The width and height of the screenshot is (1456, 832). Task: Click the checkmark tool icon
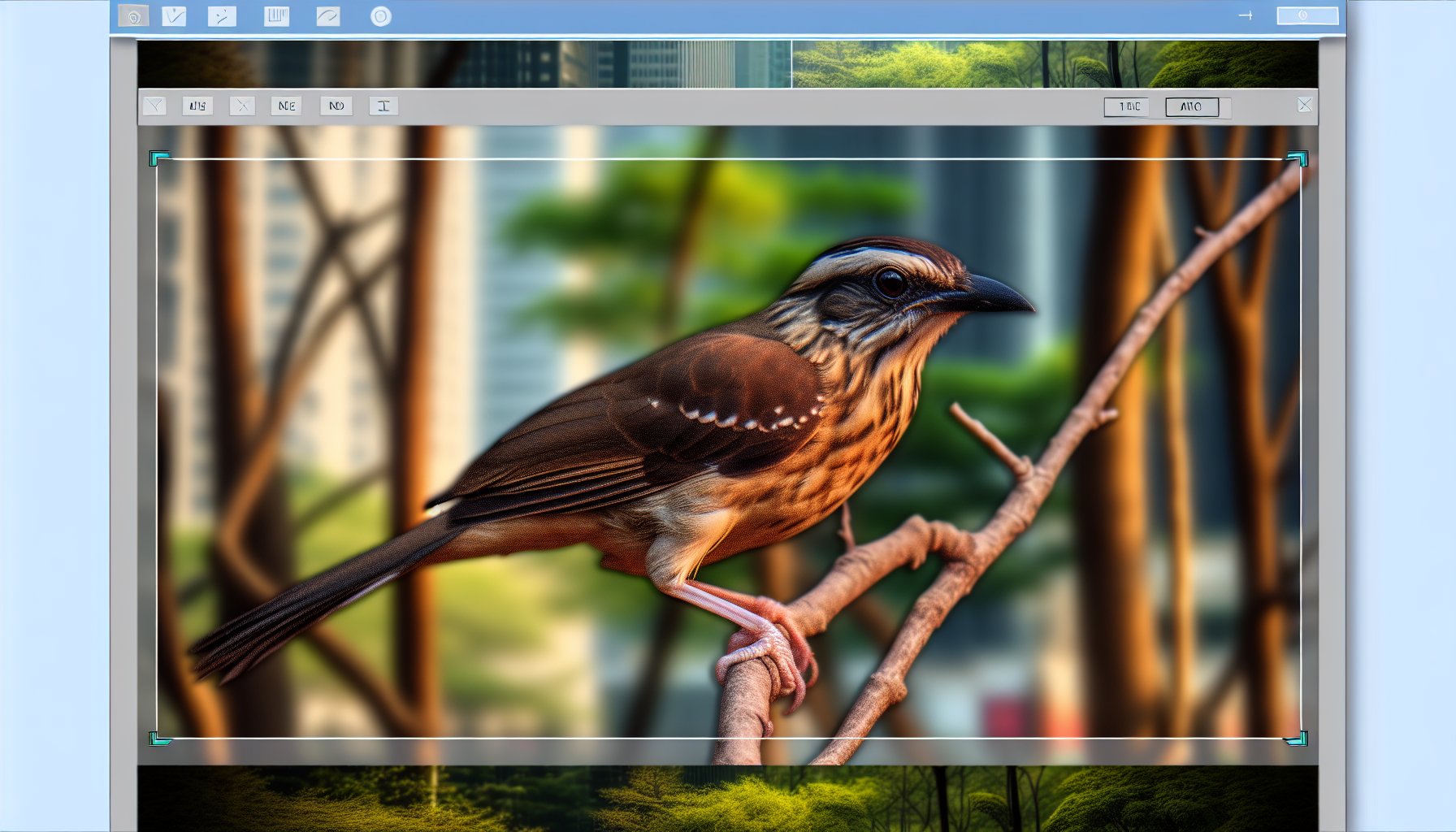click(x=173, y=15)
